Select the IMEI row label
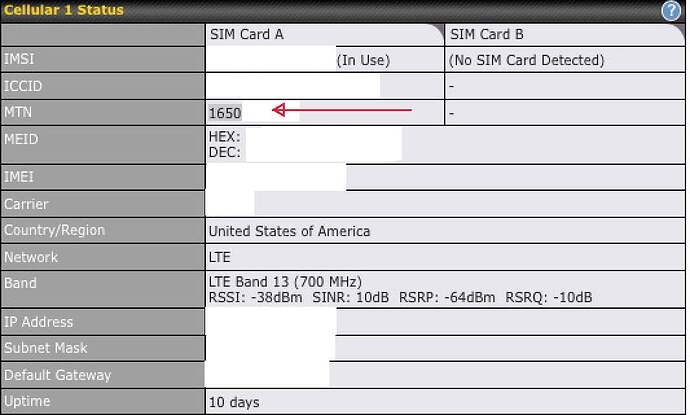 20,177
